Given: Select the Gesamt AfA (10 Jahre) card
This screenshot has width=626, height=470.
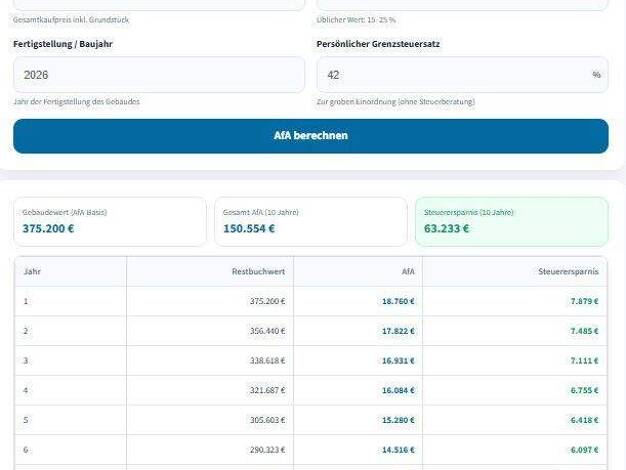Looking at the screenshot, I should (310, 221).
